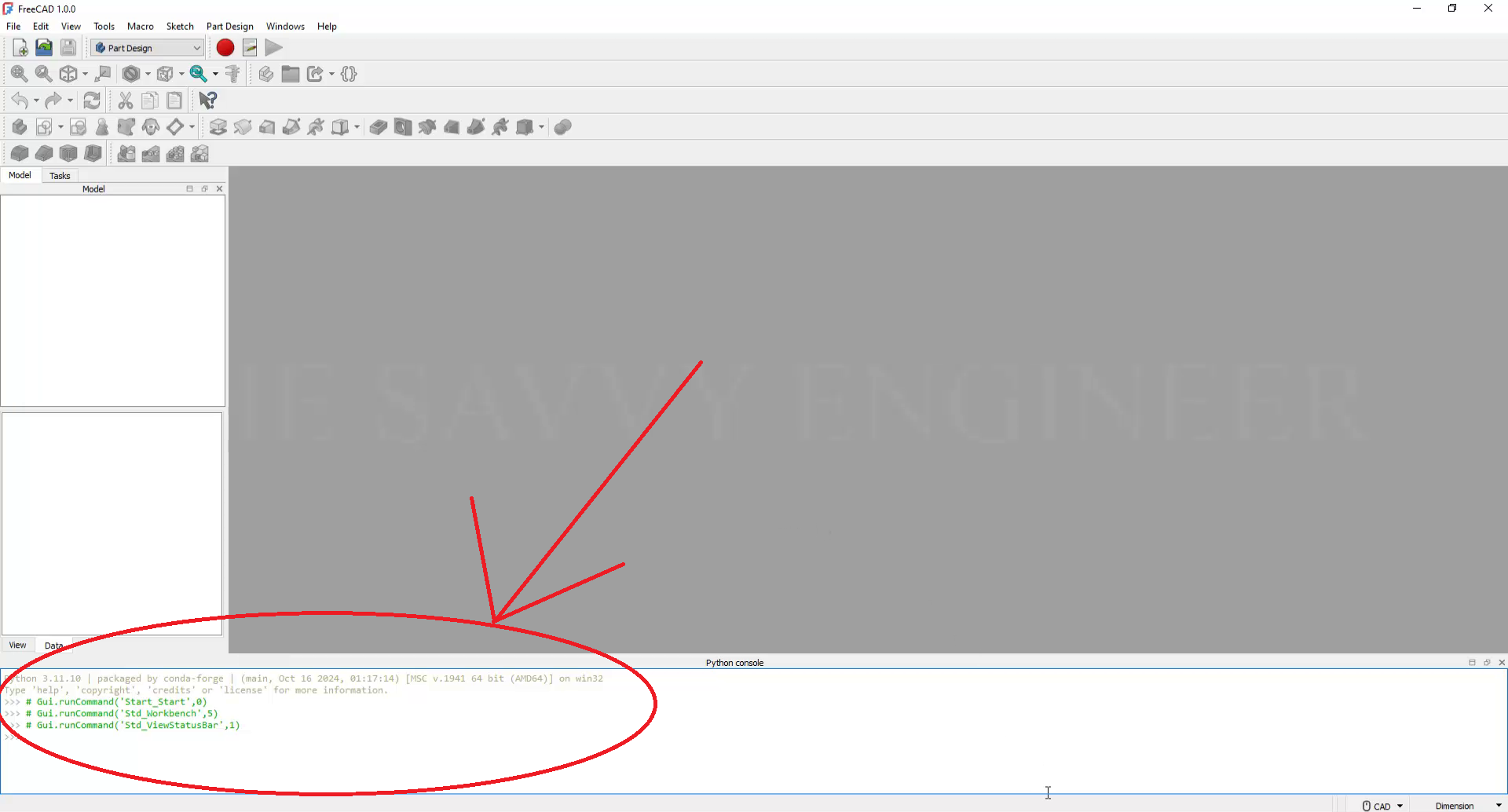Switch to the Tasks tab
The height and width of the screenshot is (812, 1508).
[x=60, y=176]
